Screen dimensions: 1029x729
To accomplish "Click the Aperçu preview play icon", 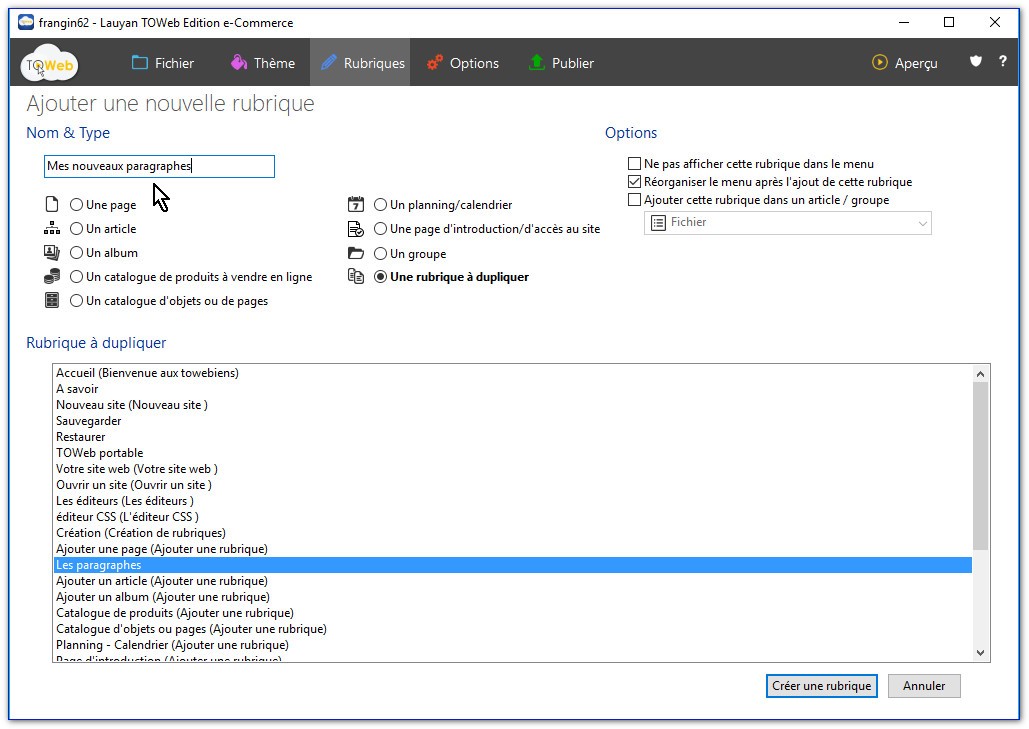I will click(880, 62).
